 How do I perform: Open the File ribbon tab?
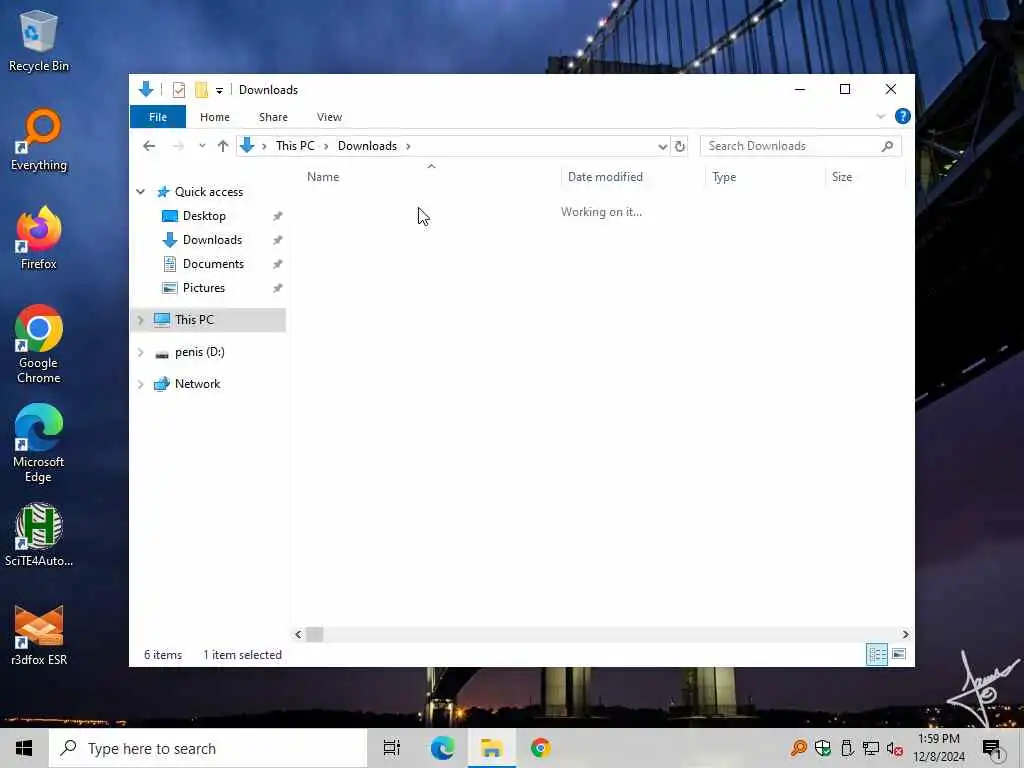click(x=158, y=117)
